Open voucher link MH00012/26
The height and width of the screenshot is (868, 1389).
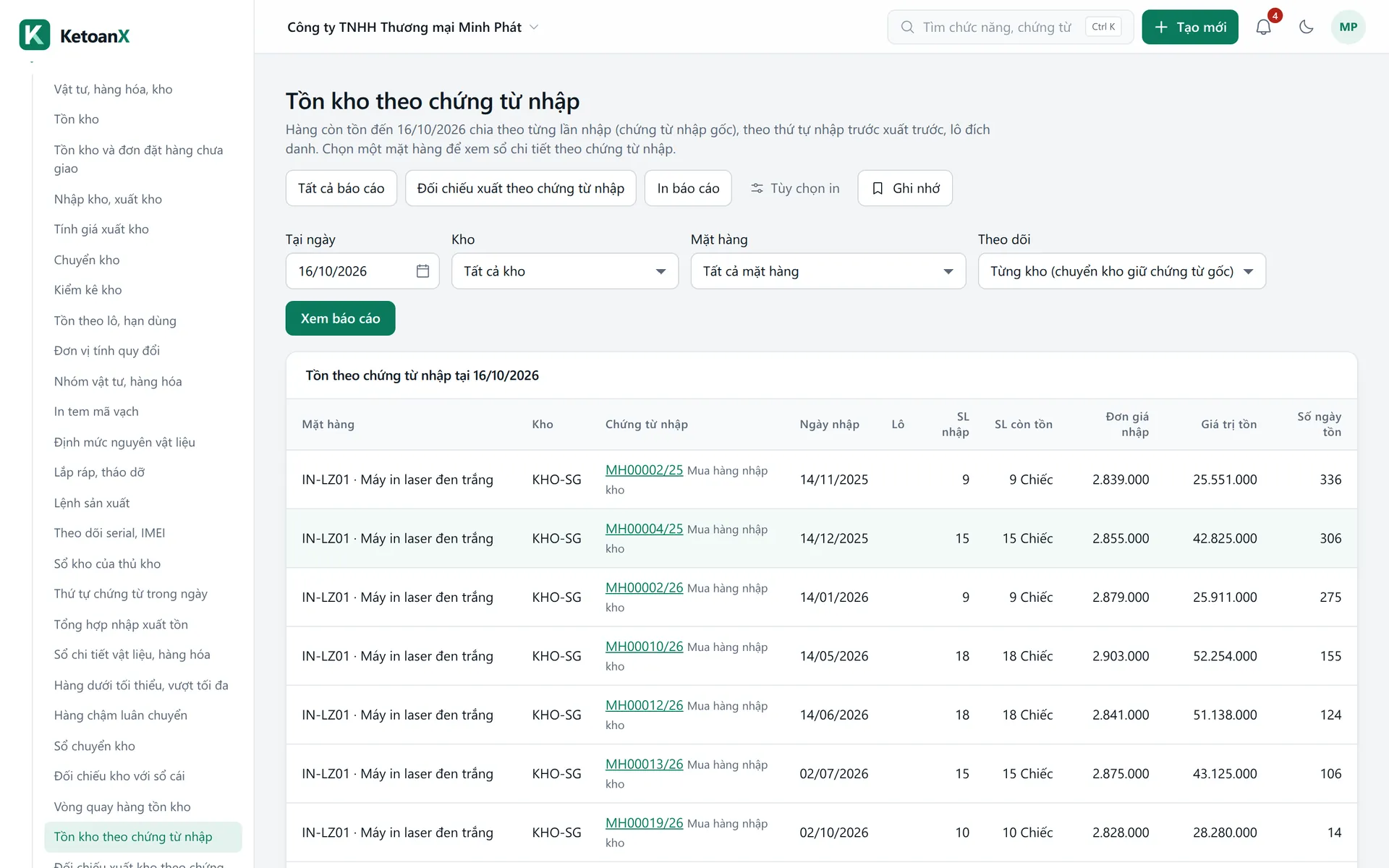tap(644, 705)
